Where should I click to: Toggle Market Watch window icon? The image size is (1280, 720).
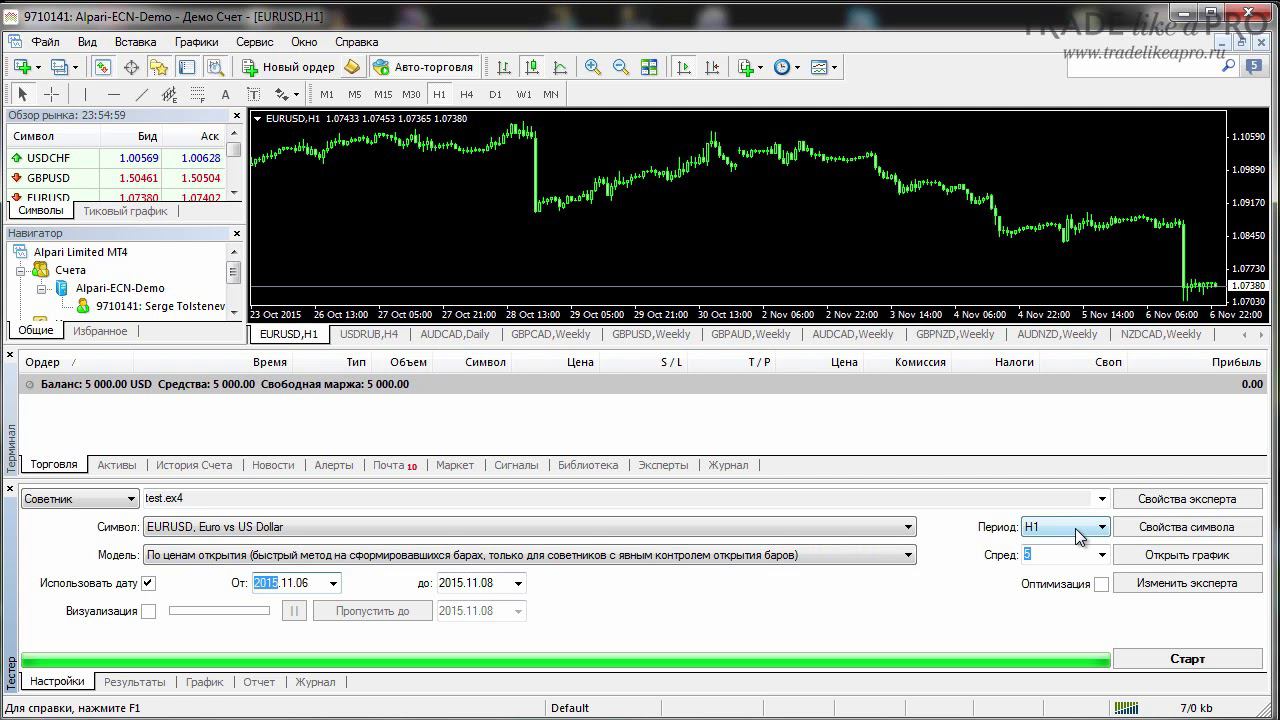103,67
